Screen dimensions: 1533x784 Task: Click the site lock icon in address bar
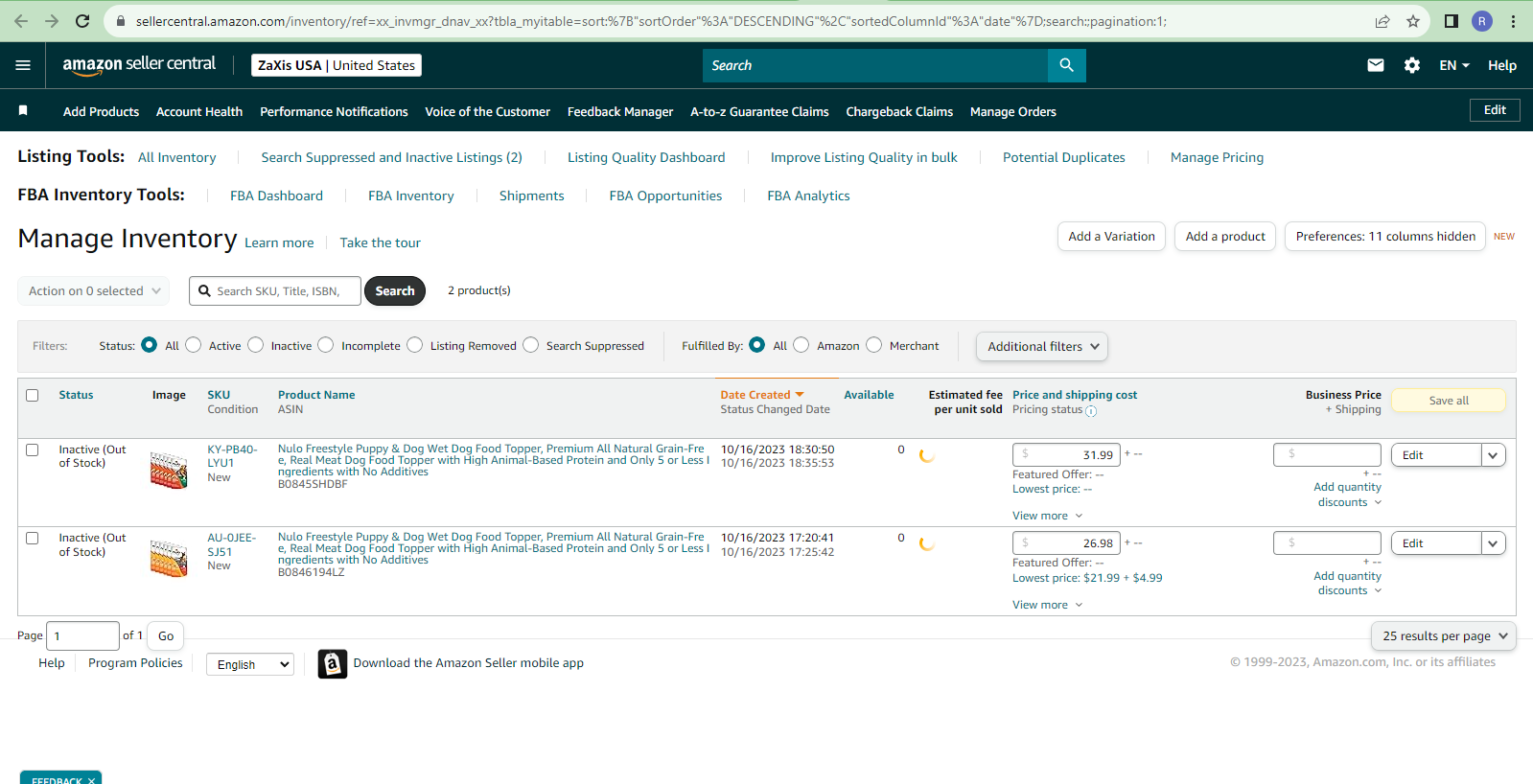(120, 21)
